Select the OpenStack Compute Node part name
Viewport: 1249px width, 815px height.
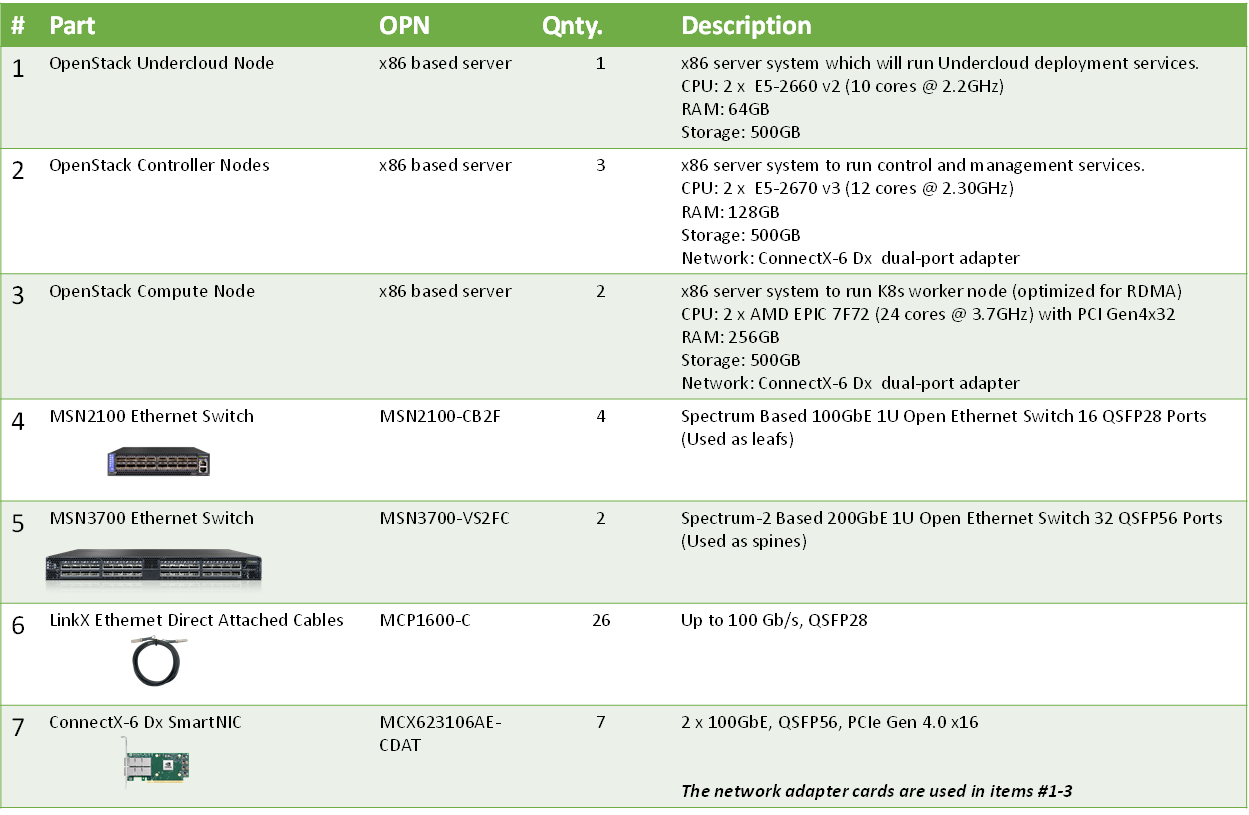tap(152, 291)
